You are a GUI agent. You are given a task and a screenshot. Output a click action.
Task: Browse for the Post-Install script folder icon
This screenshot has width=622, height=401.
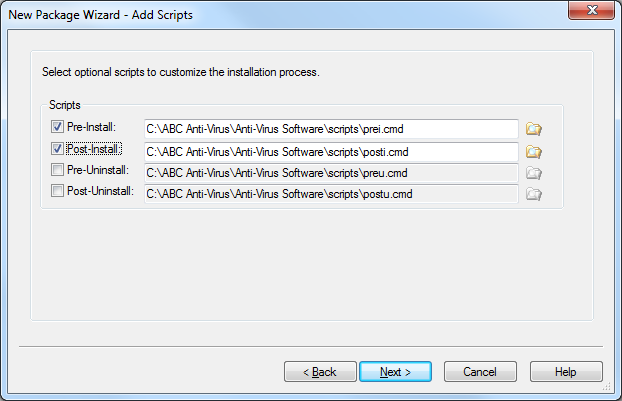[534, 152]
